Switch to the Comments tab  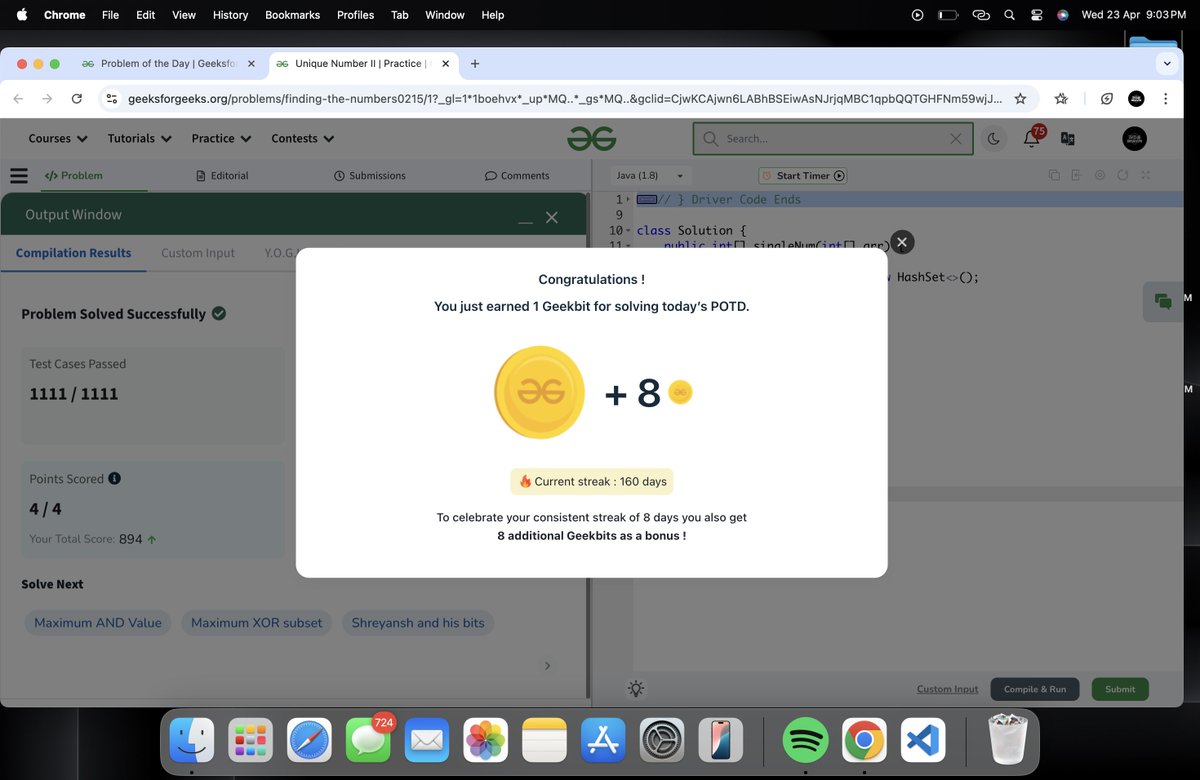[517, 175]
